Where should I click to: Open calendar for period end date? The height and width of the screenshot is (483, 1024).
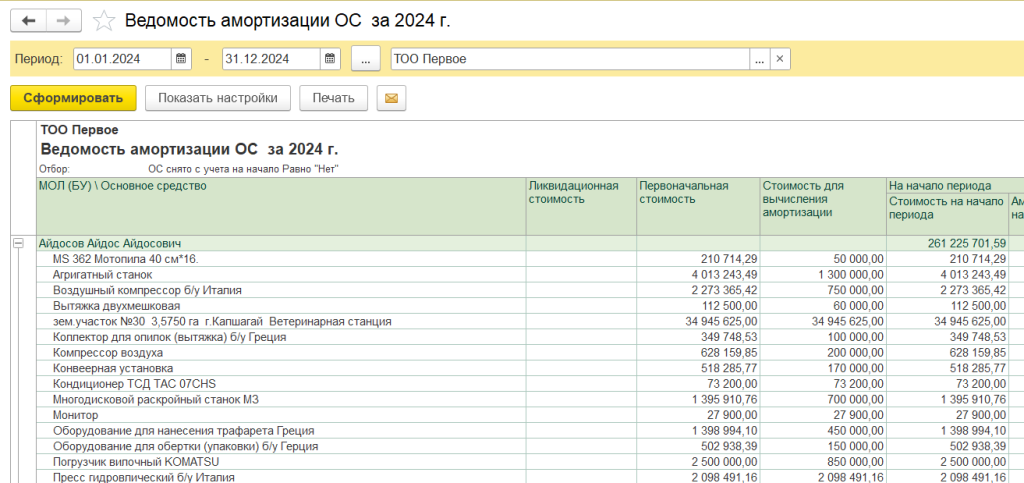point(329,59)
